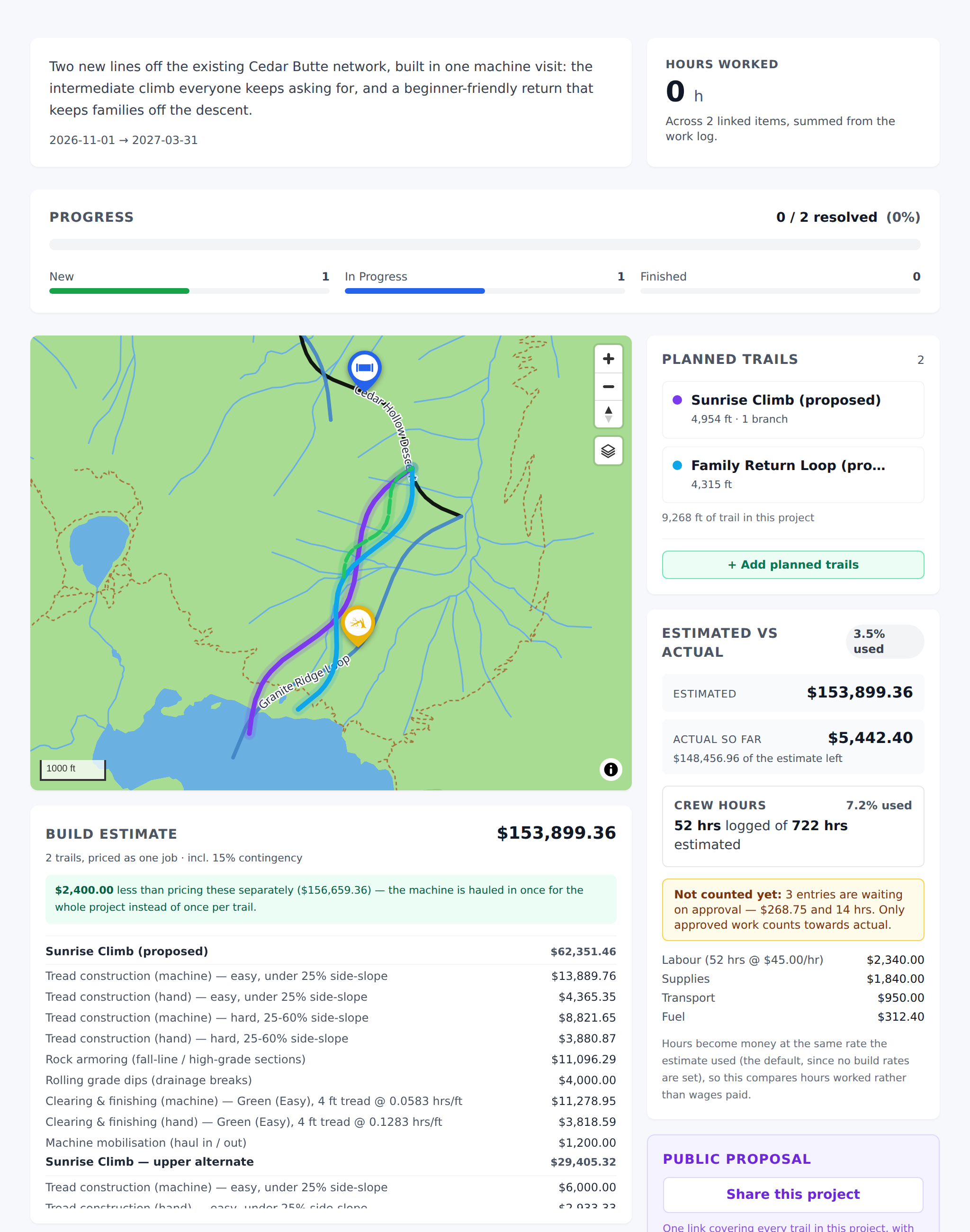Click the ACTUAL SO FAR $5,442.40 amount
This screenshot has width=970, height=1232.
click(x=870, y=738)
